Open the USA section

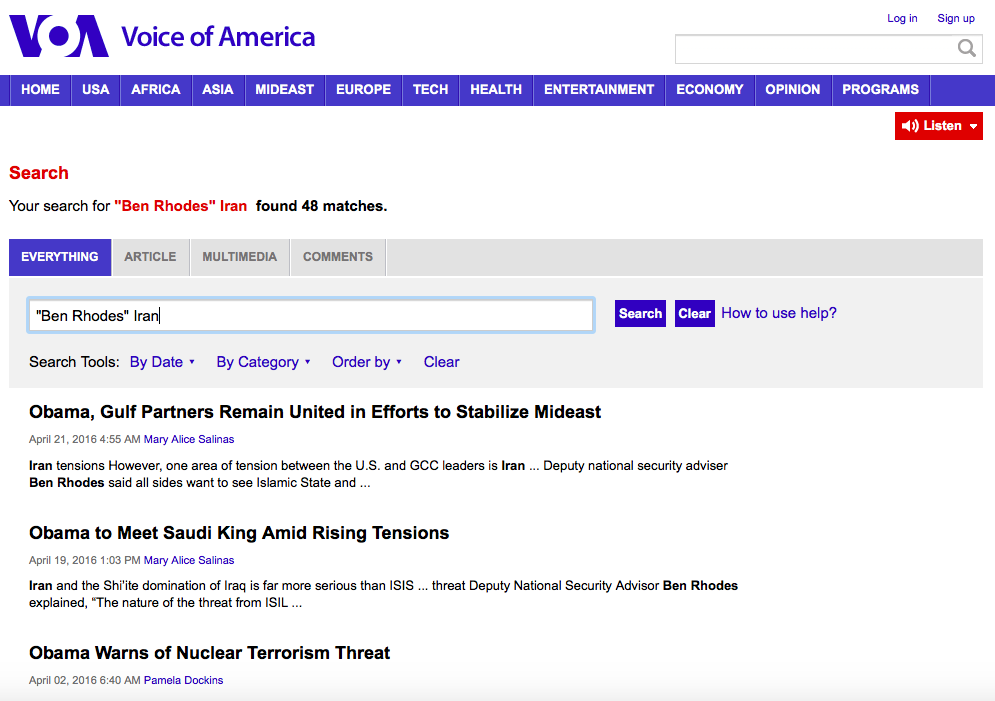[x=95, y=89]
